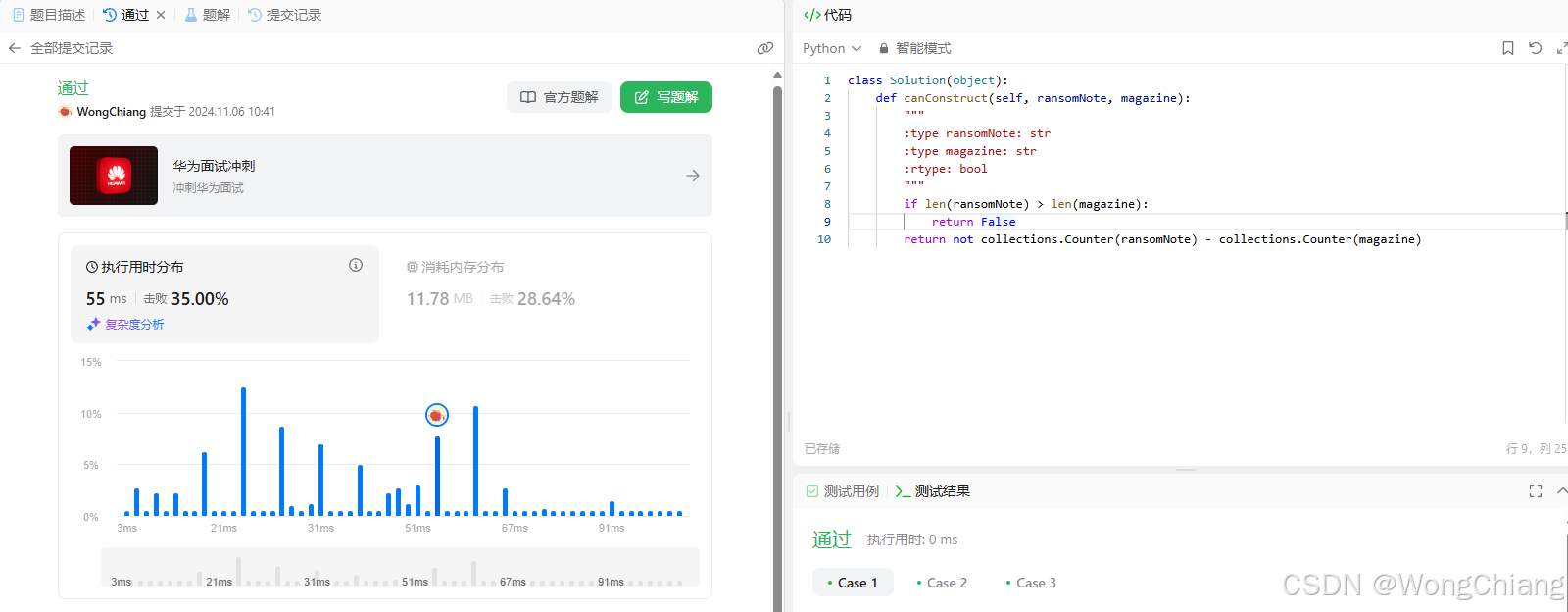Click the green 写题解 button

tap(666, 97)
